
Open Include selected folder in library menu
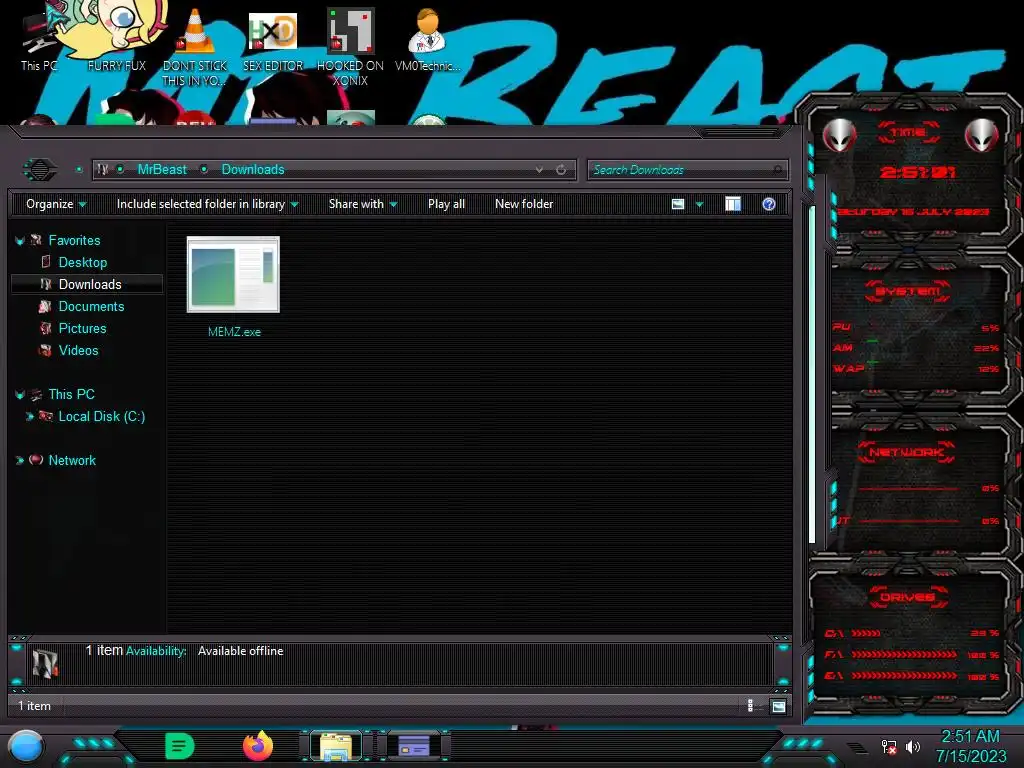207,204
